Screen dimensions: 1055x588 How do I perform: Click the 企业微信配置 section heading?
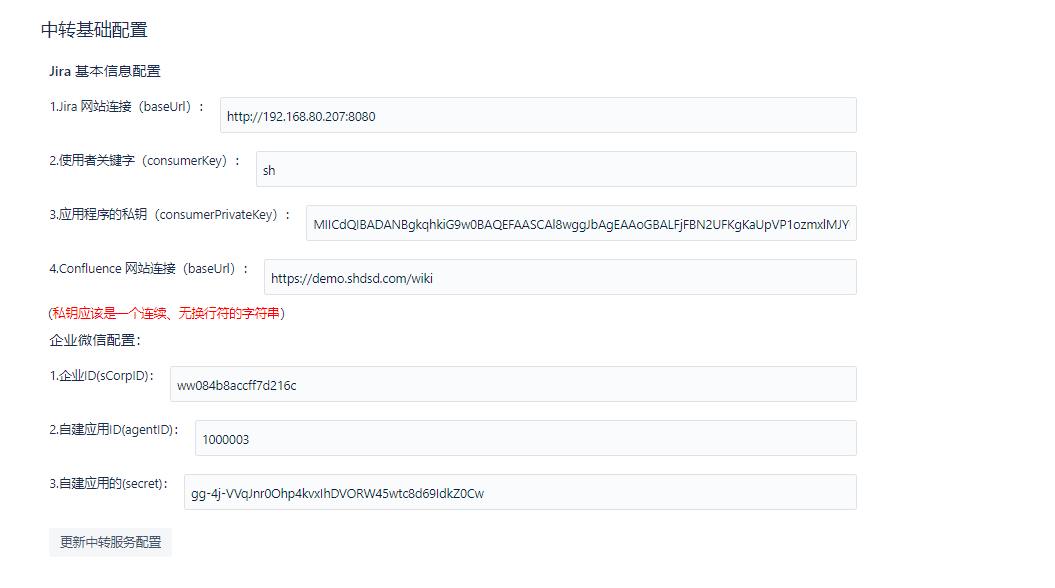tap(95, 339)
